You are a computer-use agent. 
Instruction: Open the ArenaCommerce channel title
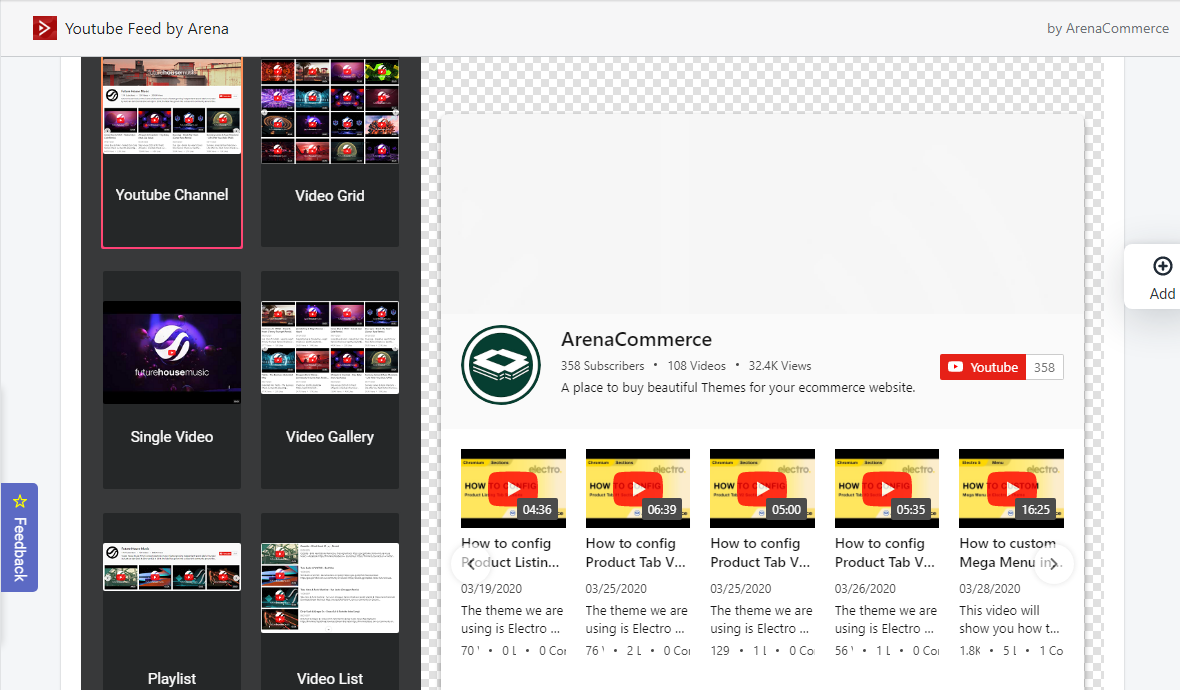tap(636, 339)
